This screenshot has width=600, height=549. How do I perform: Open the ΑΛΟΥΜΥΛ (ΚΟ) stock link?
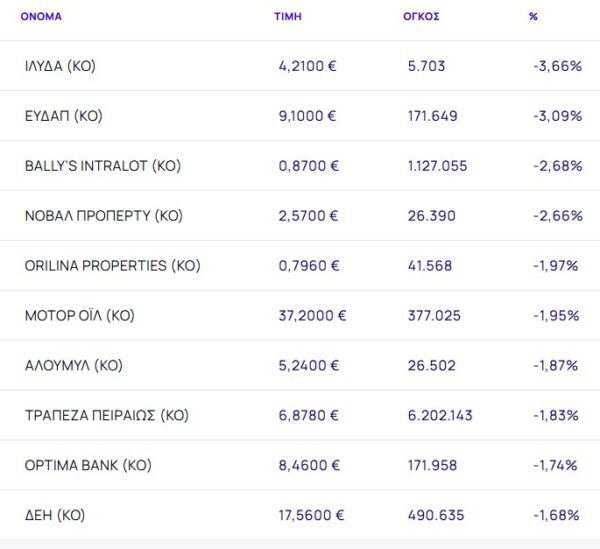pos(73,366)
